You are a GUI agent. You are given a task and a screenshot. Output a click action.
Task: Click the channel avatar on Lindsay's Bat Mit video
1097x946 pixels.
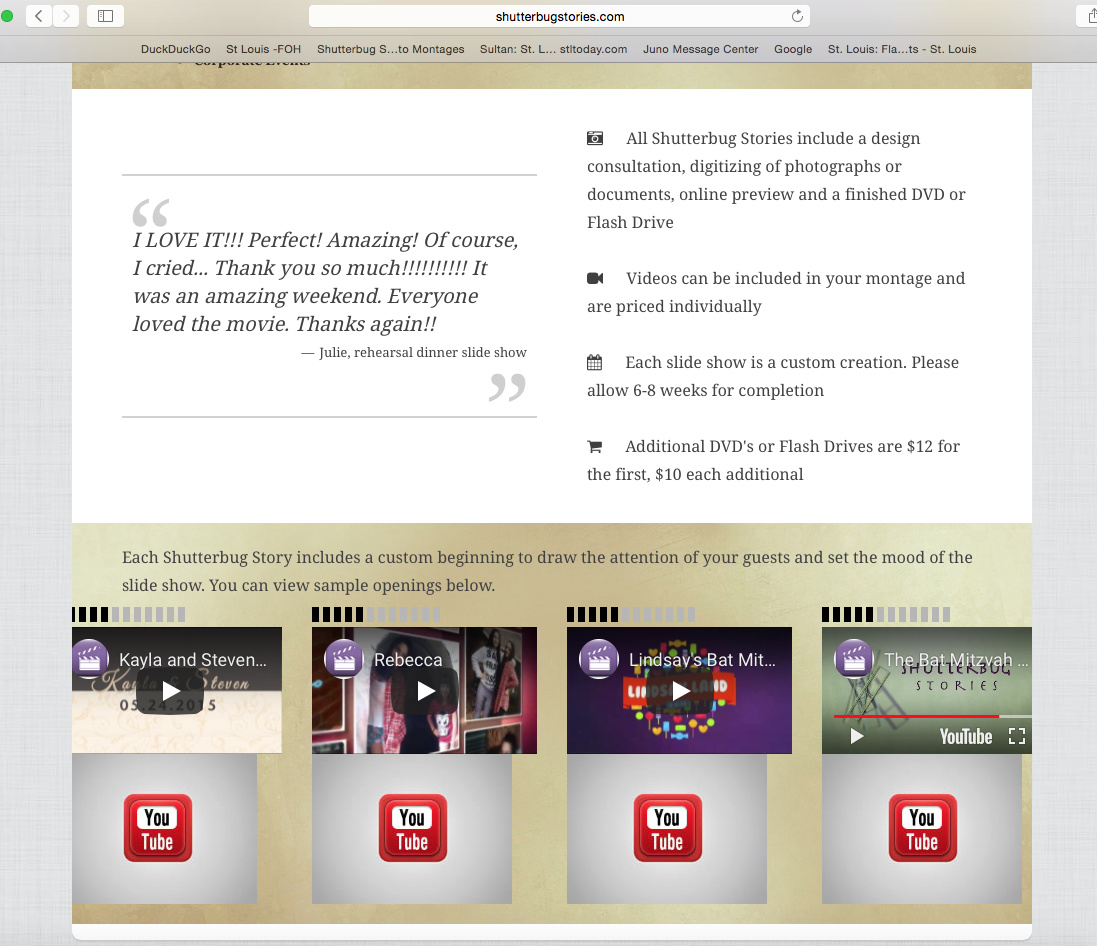(x=599, y=659)
